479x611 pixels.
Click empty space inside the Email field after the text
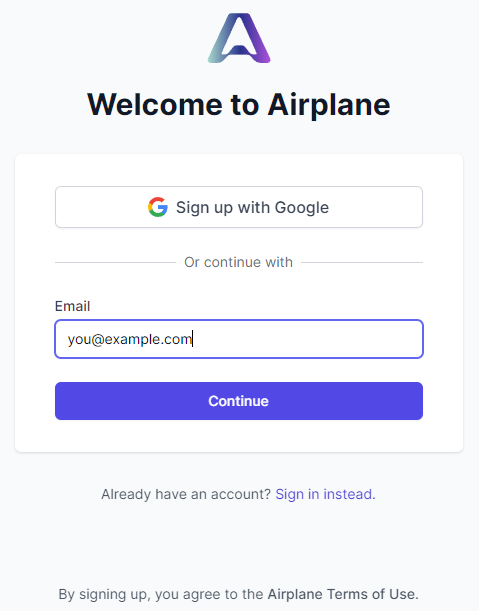point(308,339)
